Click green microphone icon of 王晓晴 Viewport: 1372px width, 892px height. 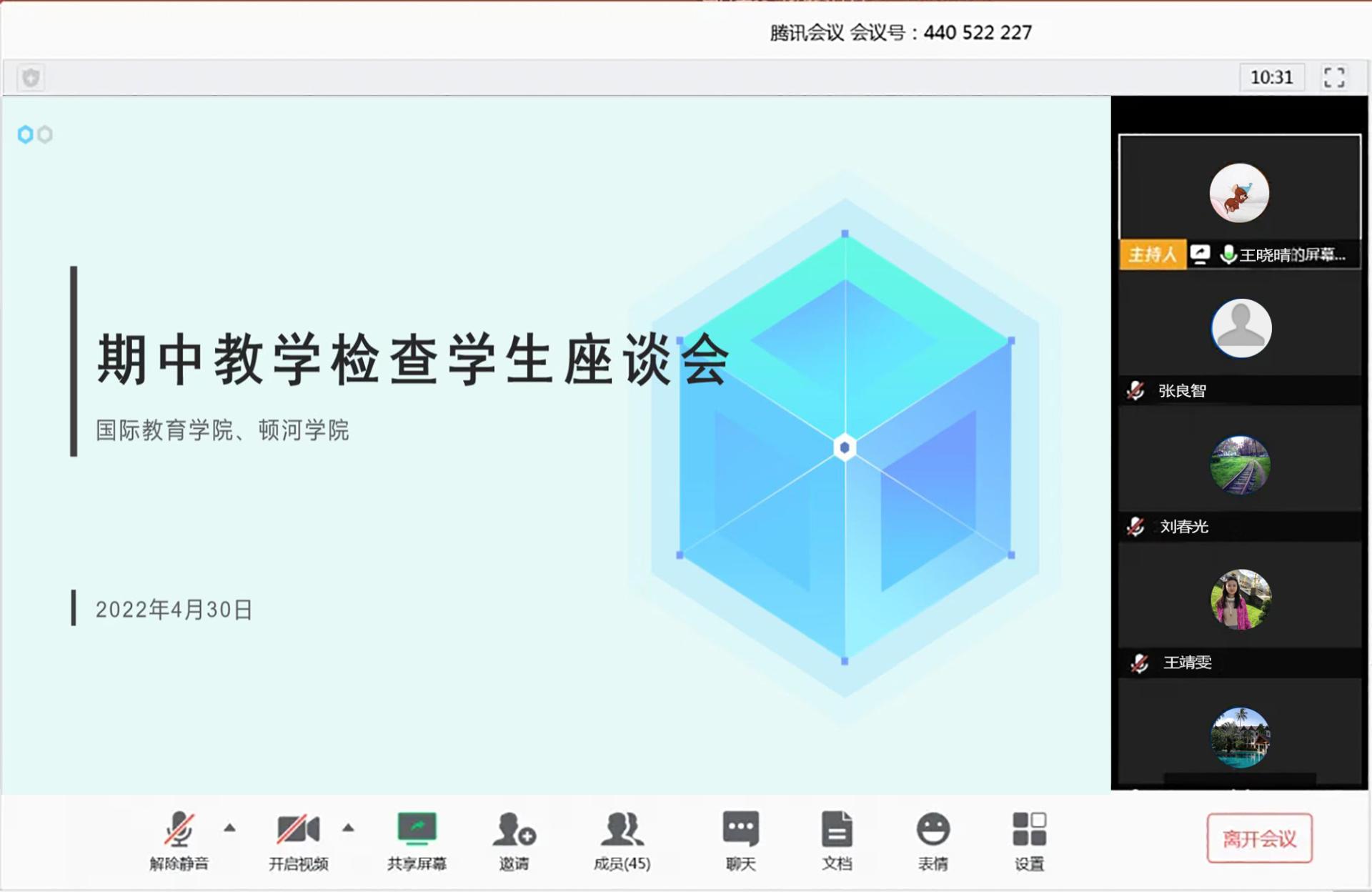(1228, 254)
